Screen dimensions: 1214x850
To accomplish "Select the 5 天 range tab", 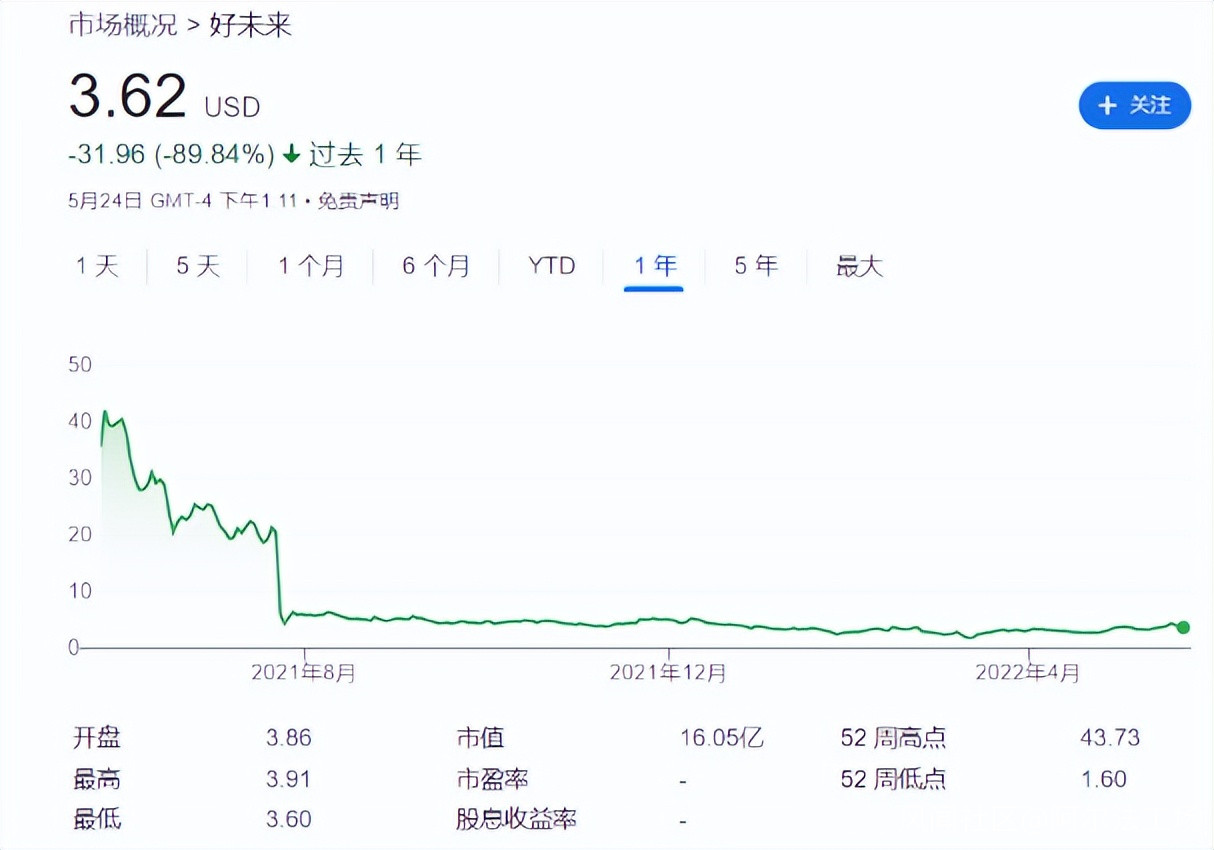I will [x=198, y=266].
